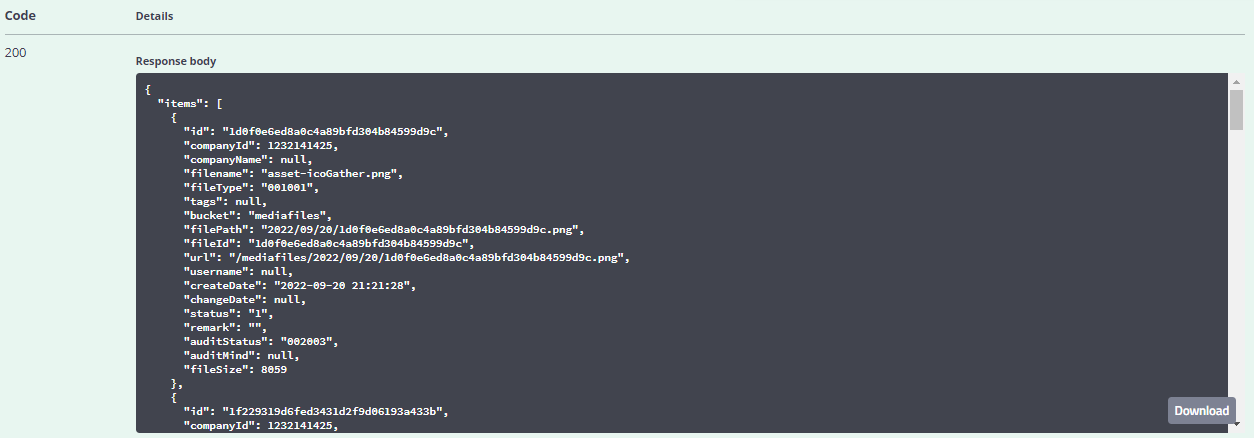Click the "auditMind": null line
The width and height of the screenshot is (1254, 438).
241,355
